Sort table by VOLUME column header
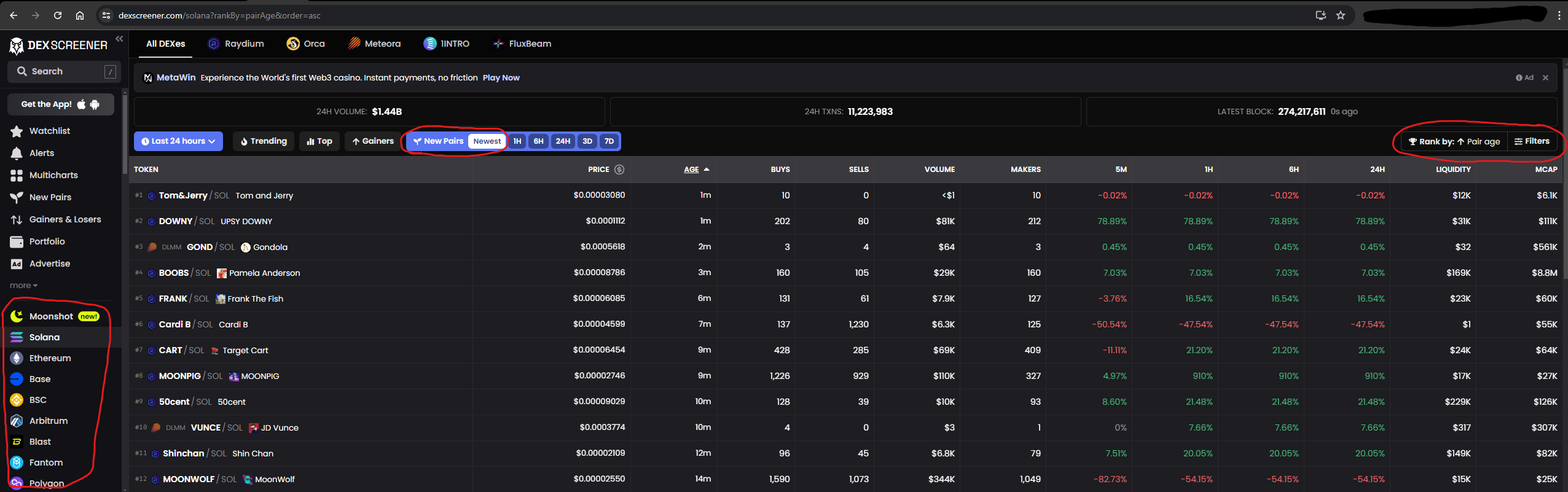Screen dimensions: 1568x492 pyautogui.click(x=939, y=170)
